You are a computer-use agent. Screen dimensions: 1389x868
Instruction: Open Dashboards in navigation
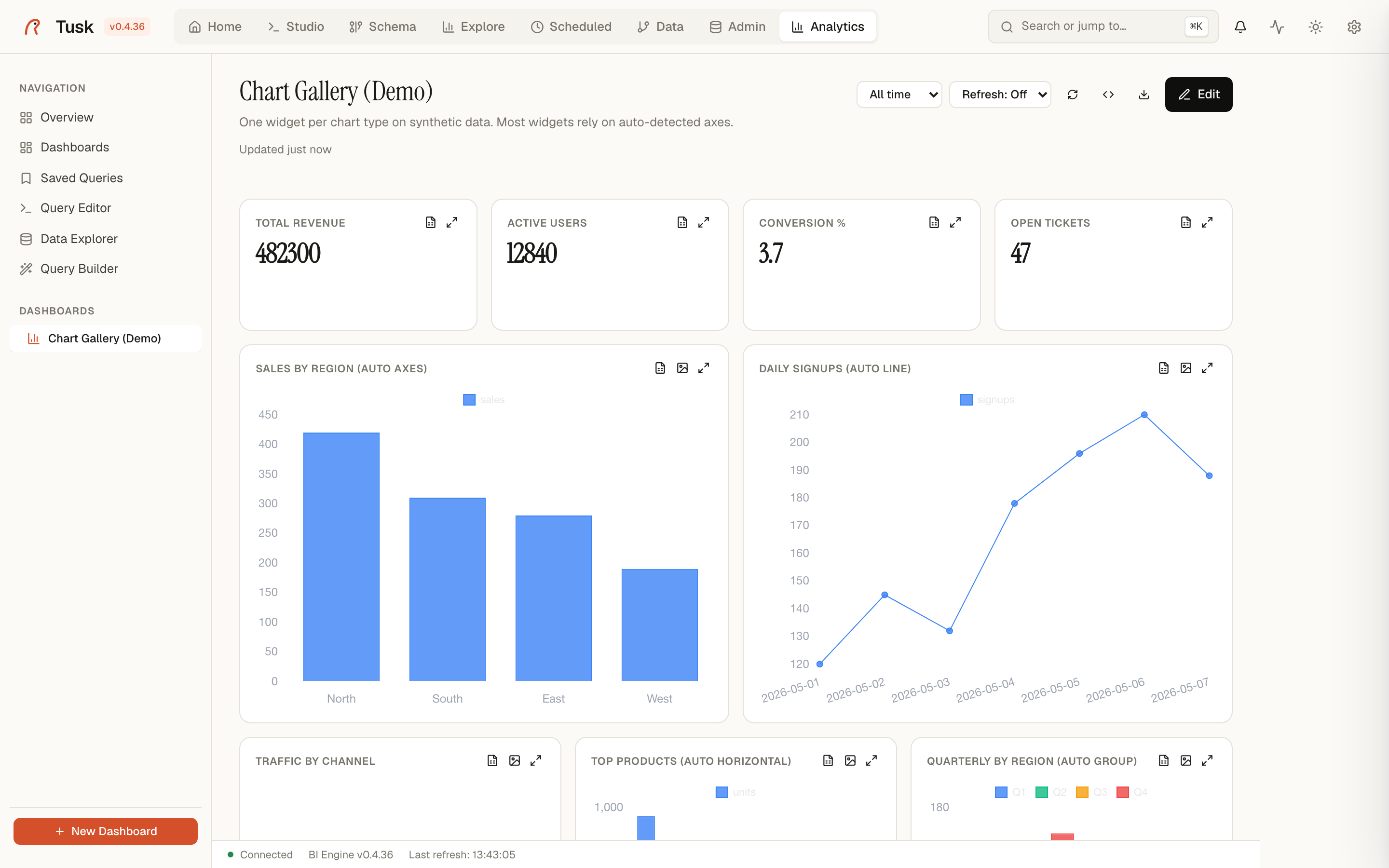click(x=106, y=148)
